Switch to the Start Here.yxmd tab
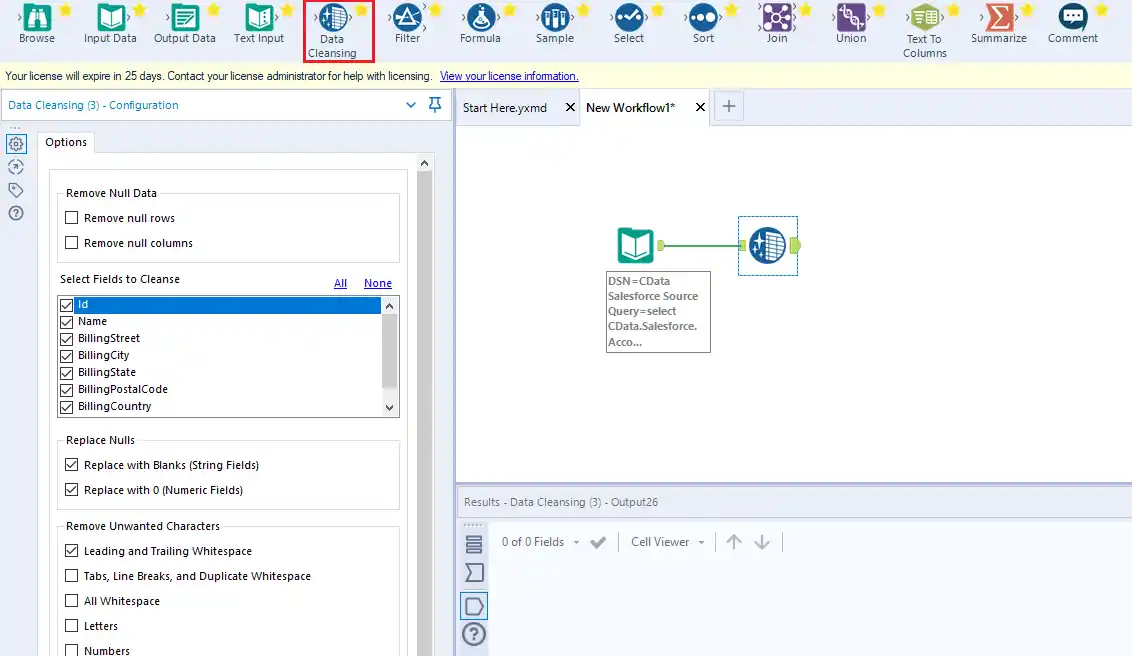1132x656 pixels. [505, 108]
